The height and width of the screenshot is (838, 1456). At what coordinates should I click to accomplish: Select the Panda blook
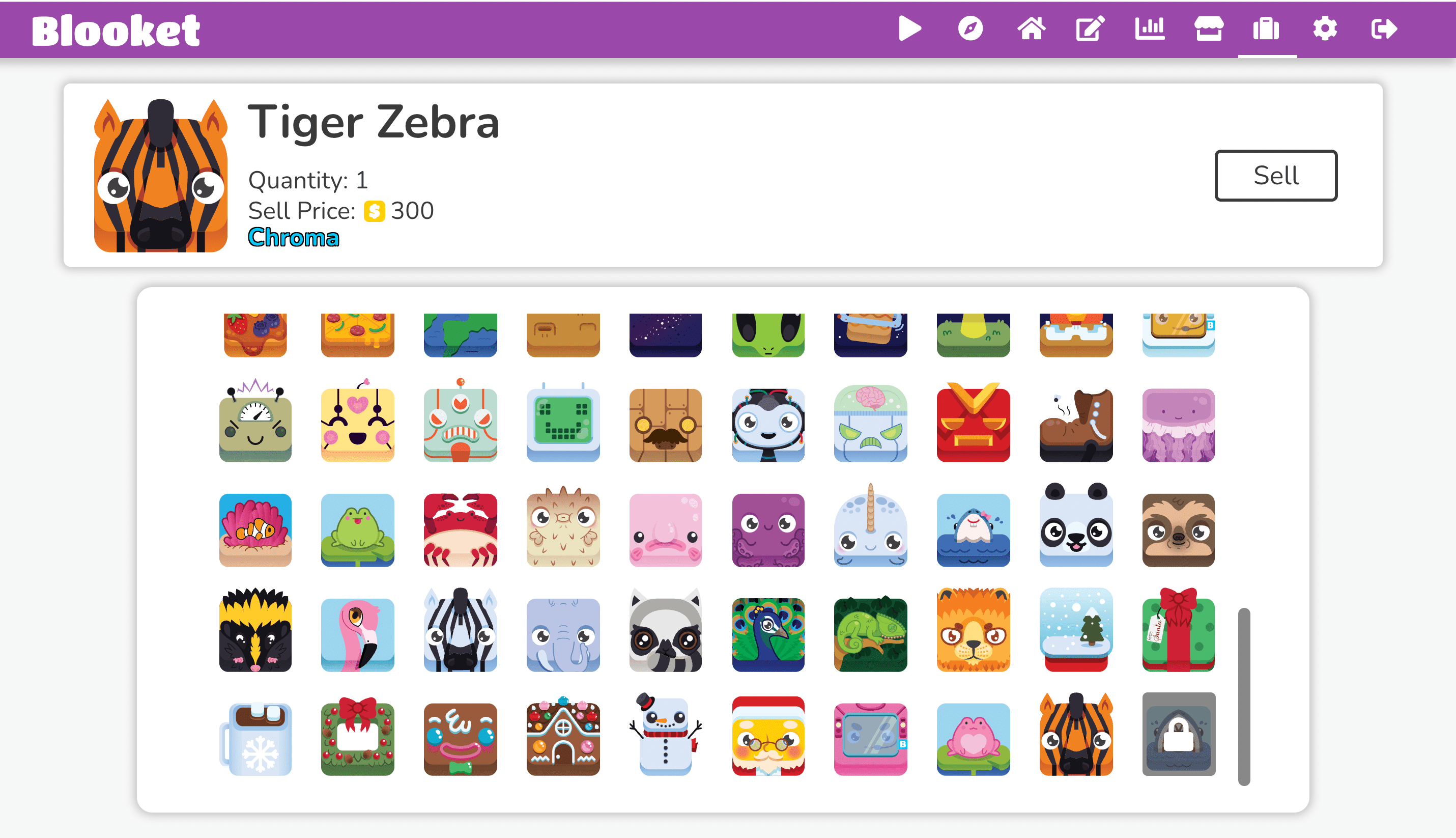click(1075, 525)
